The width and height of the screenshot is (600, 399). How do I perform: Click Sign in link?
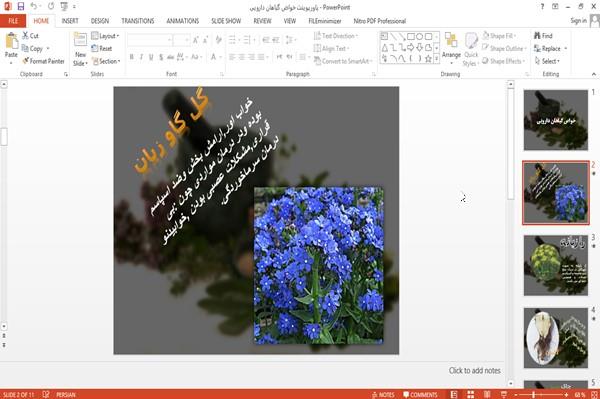[x=578, y=20]
